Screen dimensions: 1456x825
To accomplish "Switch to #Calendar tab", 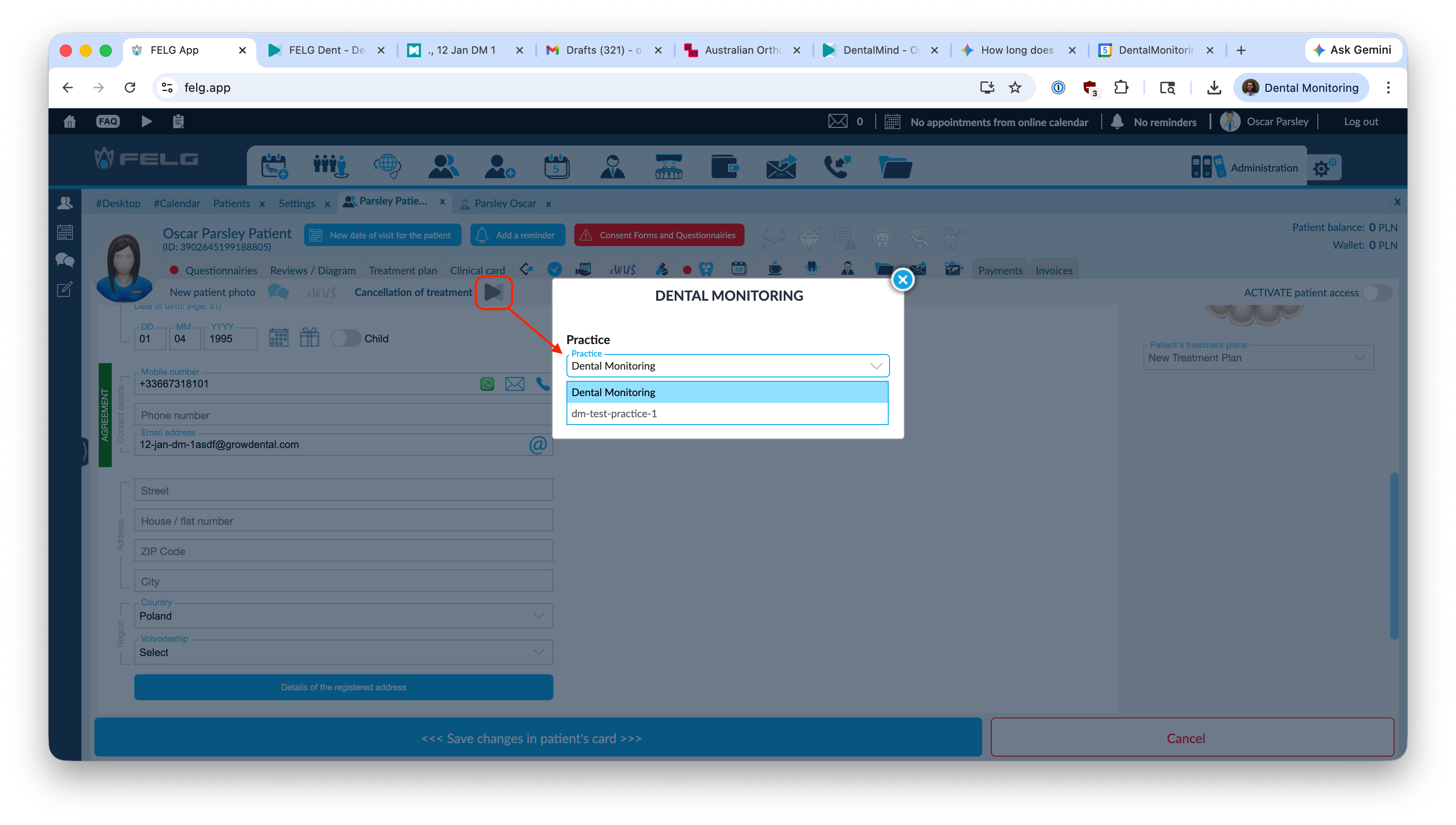I will pyautogui.click(x=177, y=203).
